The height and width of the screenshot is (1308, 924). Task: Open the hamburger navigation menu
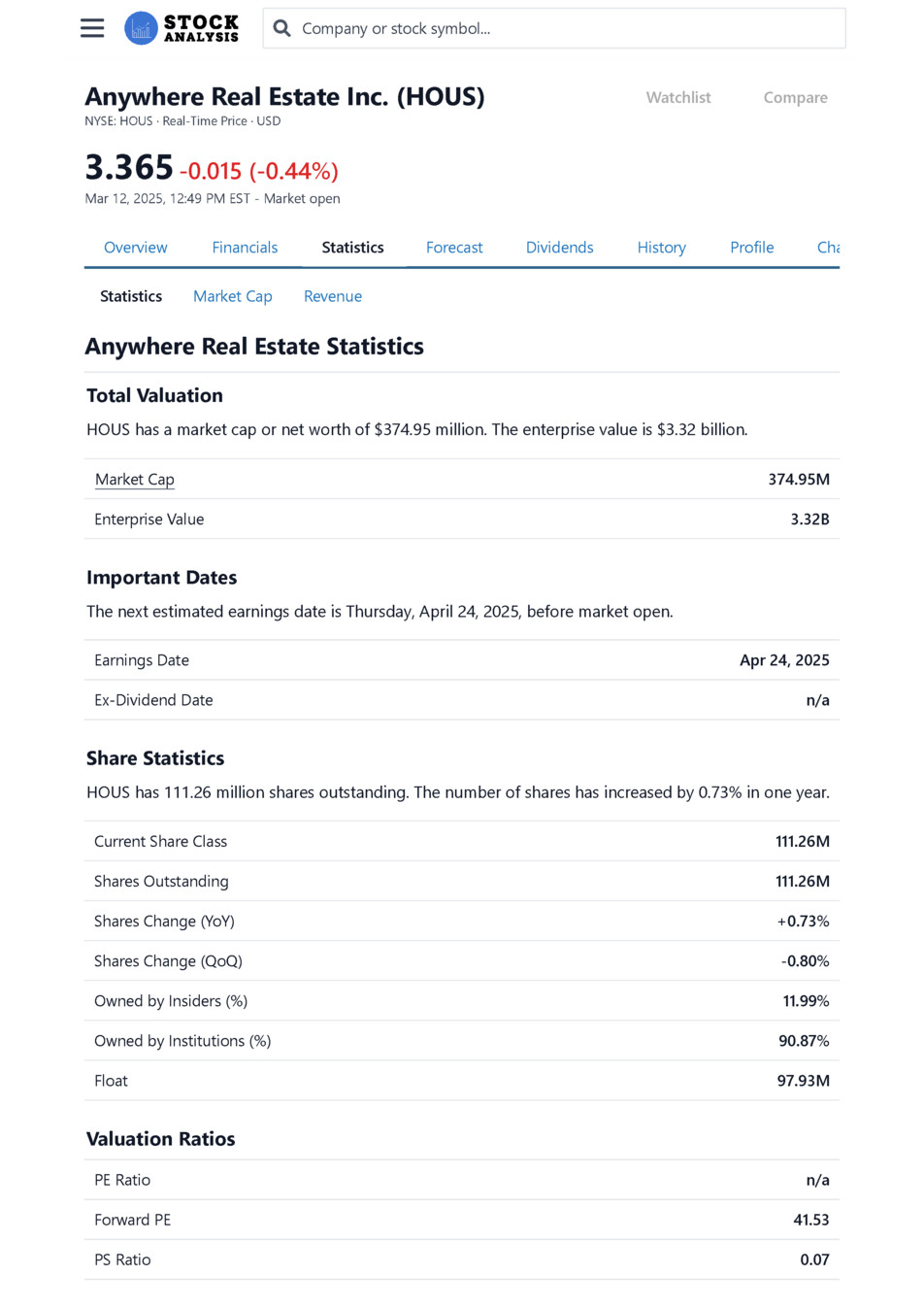click(92, 28)
